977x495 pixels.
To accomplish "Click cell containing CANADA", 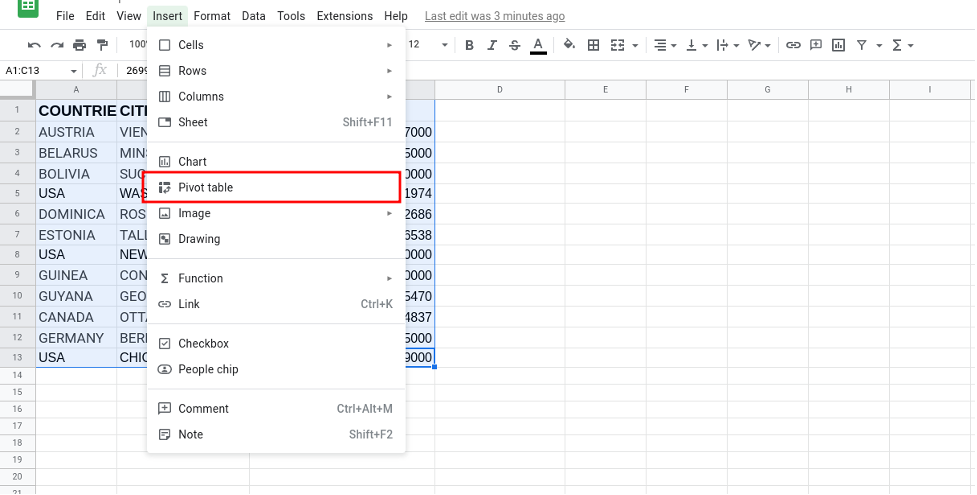I will coord(76,317).
